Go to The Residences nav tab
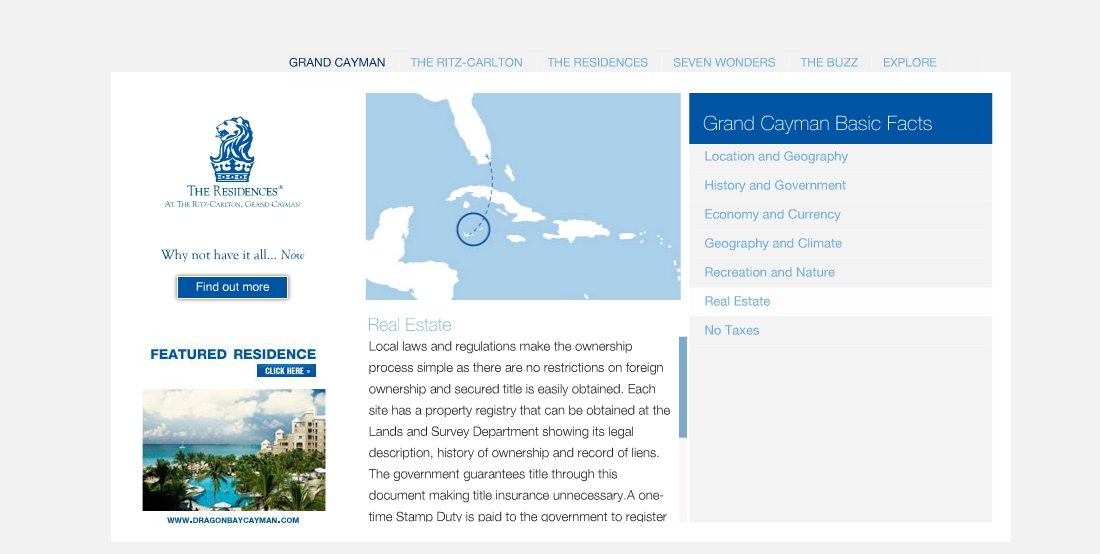Image resolution: width=1100 pixels, height=554 pixels. pos(597,62)
